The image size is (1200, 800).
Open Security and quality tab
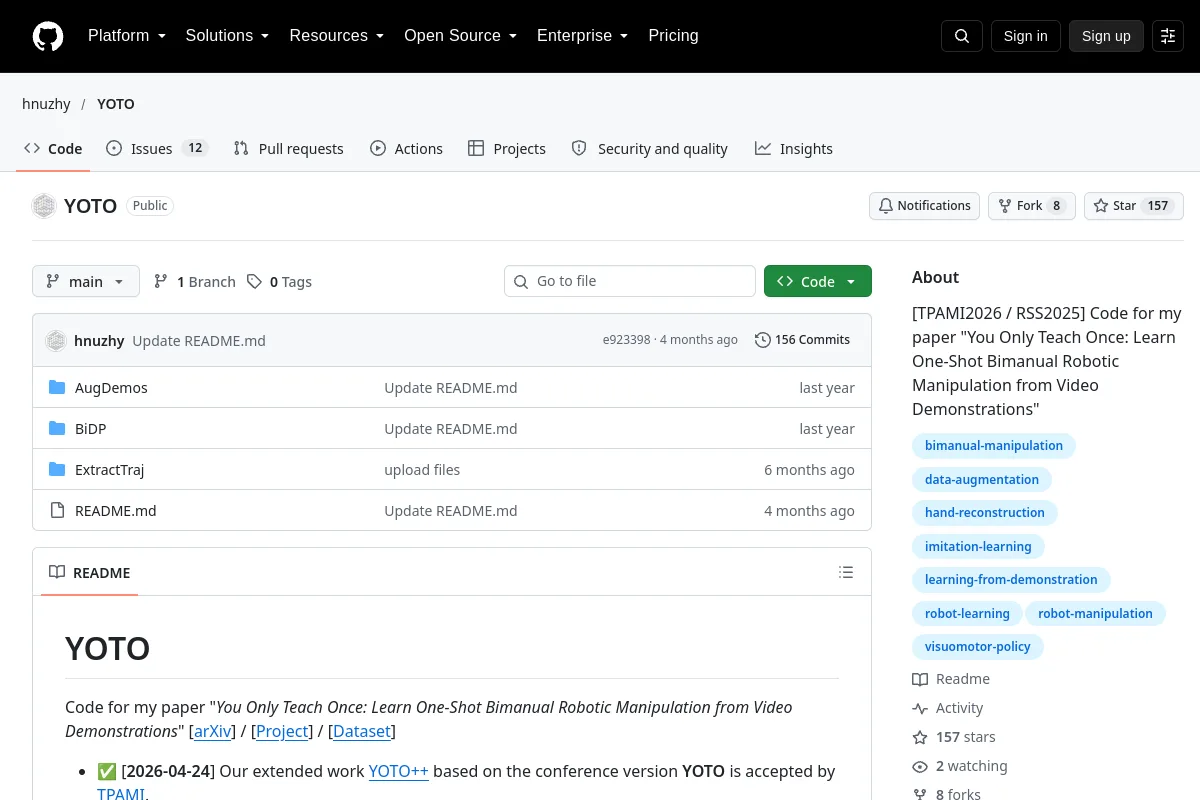pyautogui.click(x=650, y=149)
